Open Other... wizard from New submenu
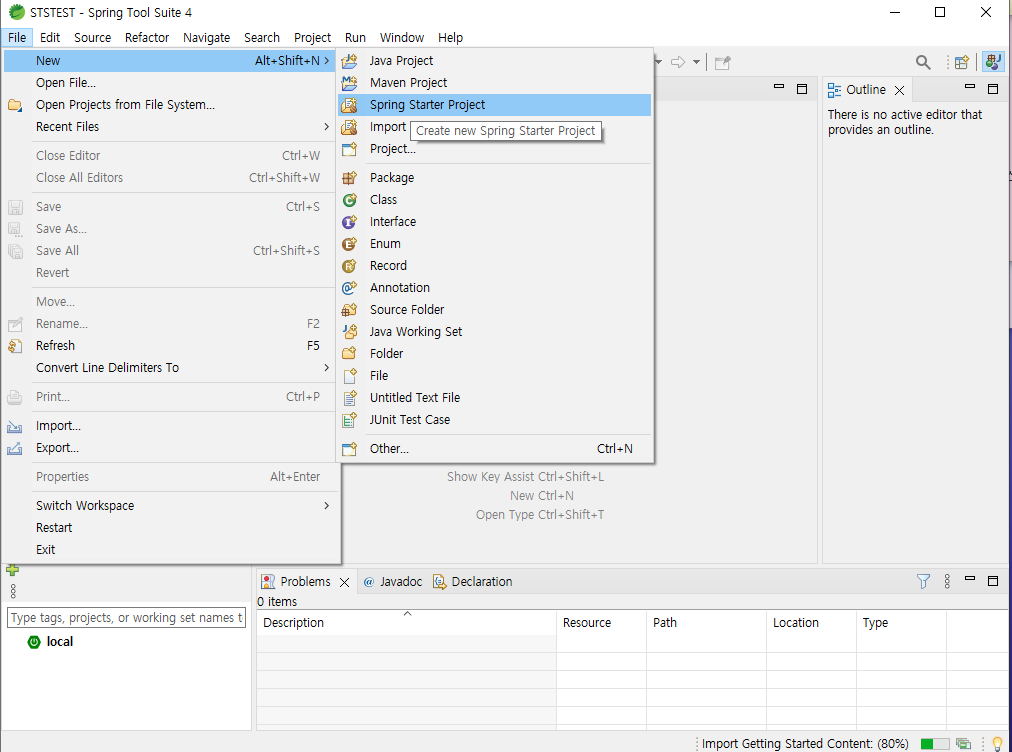This screenshot has width=1012, height=752. (x=494, y=449)
